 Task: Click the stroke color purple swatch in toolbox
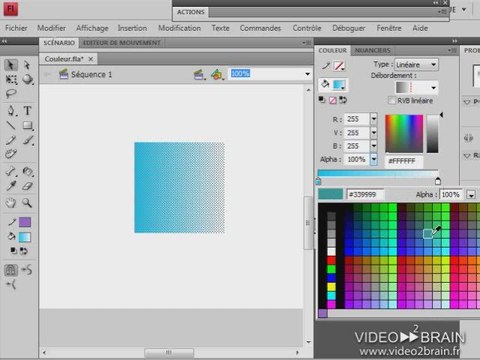(x=25, y=222)
